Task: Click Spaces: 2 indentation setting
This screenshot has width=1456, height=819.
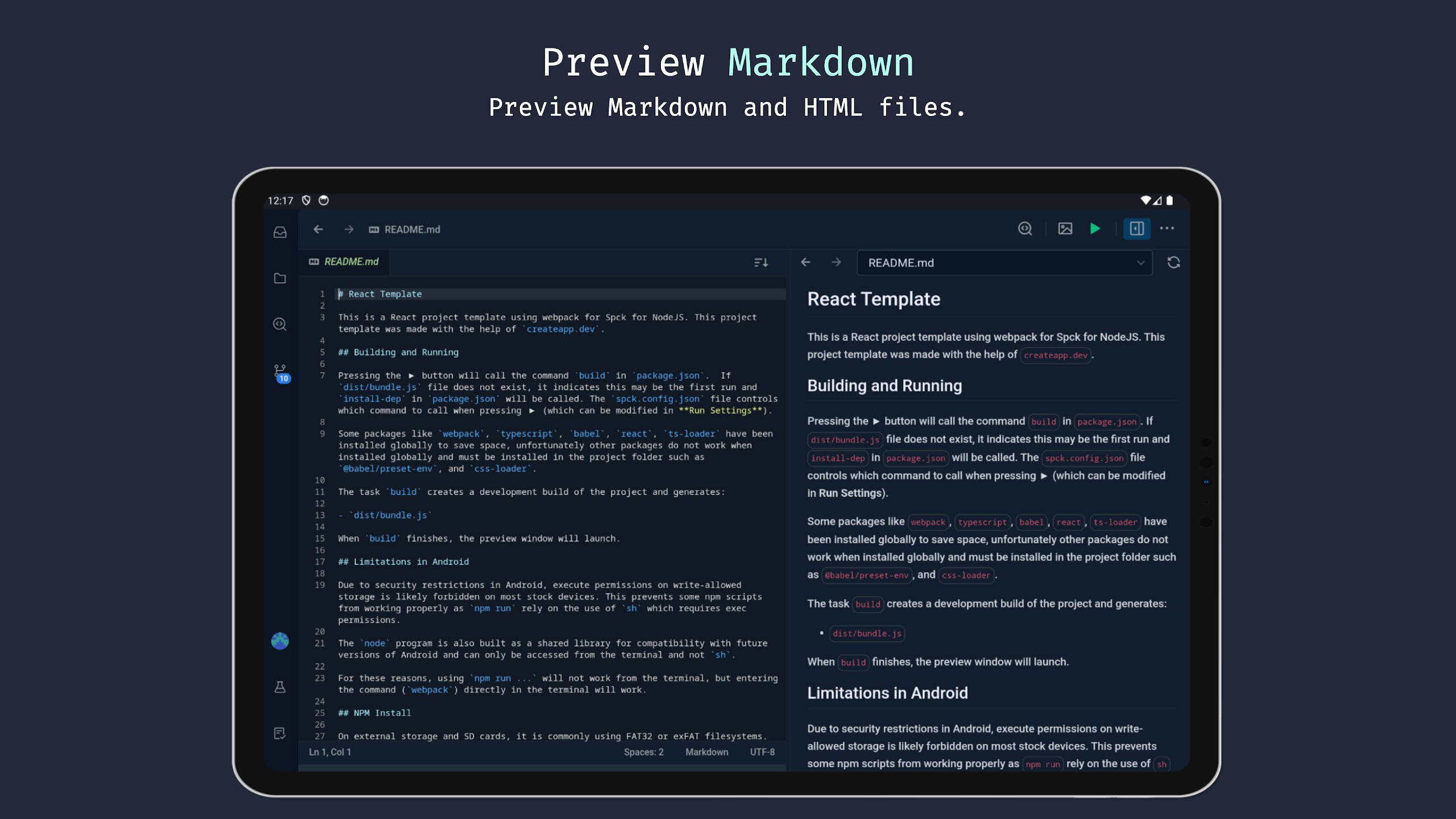Action: coord(643,752)
